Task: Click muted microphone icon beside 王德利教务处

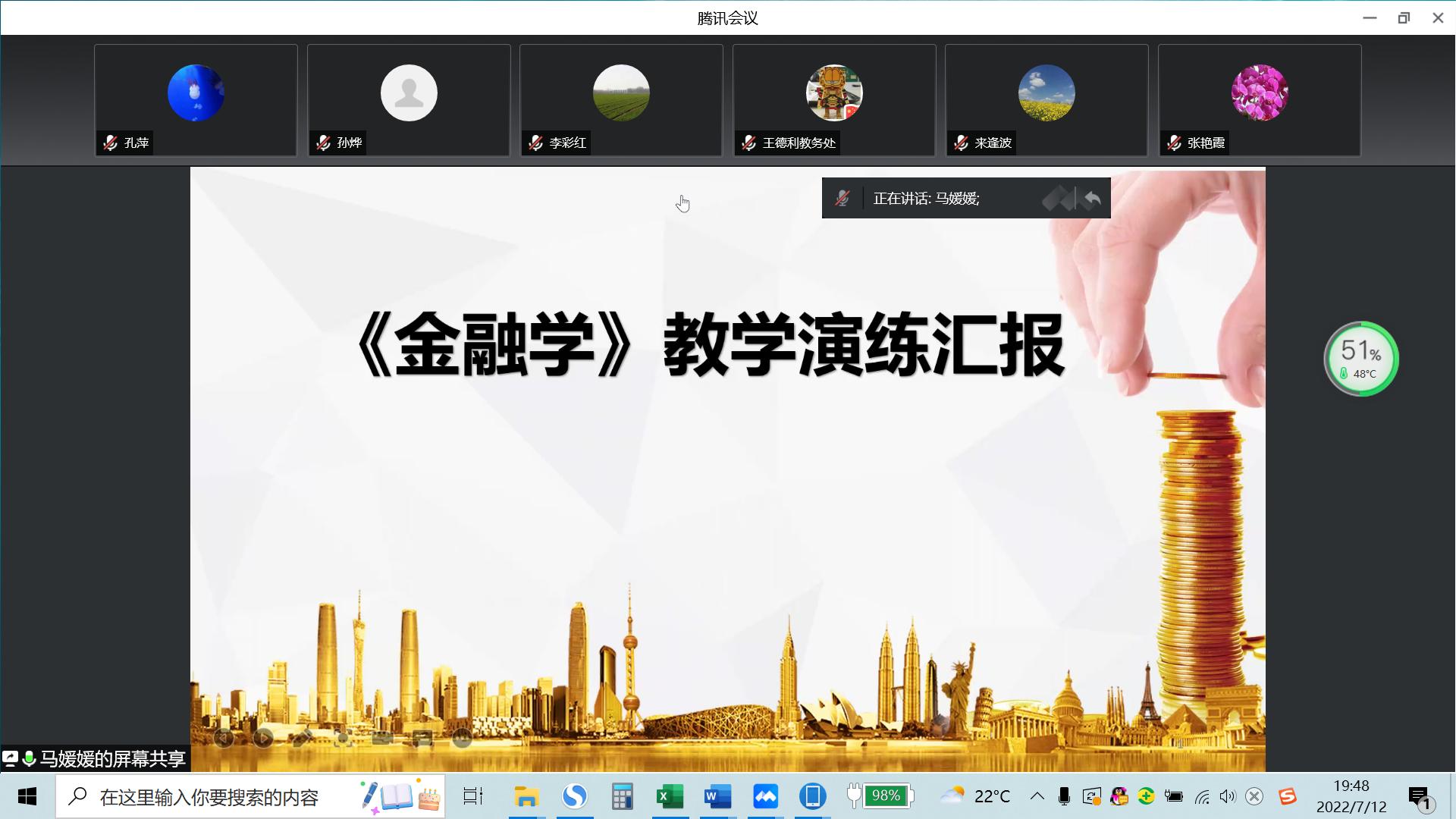Action: coord(749,143)
